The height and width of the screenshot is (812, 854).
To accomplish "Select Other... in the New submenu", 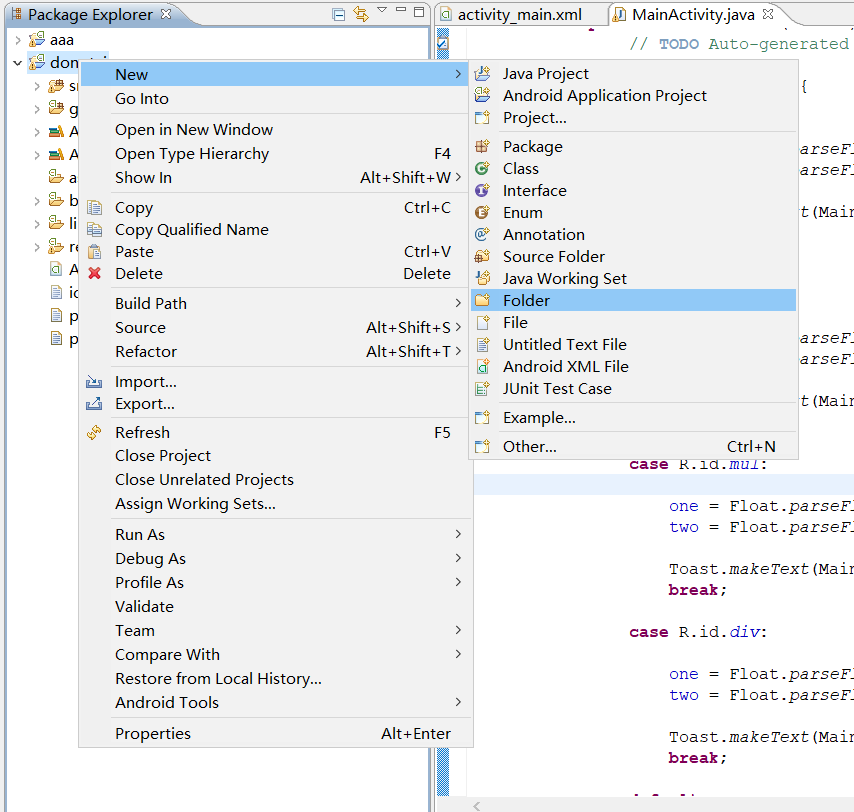I will point(633,447).
